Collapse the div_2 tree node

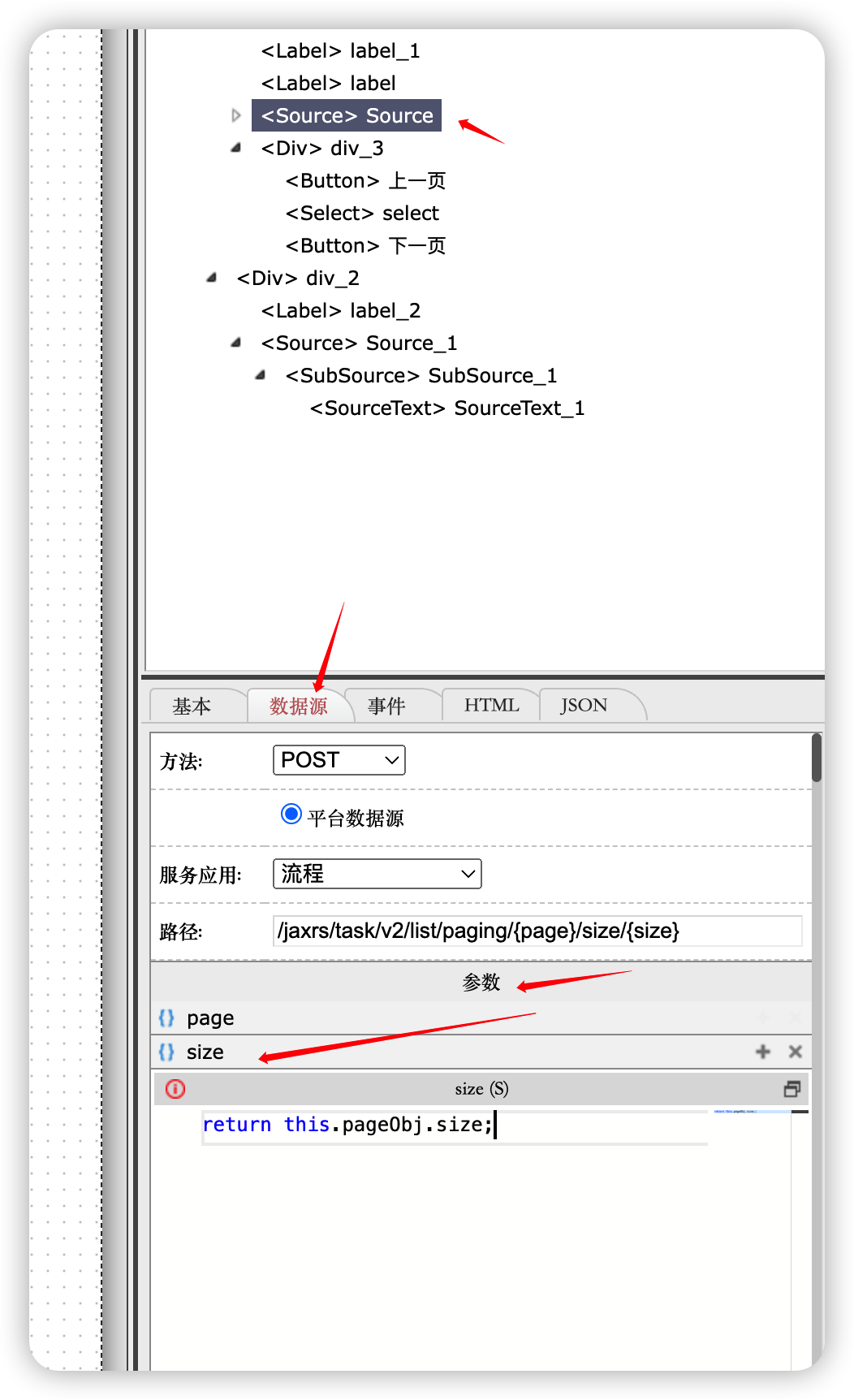212,278
